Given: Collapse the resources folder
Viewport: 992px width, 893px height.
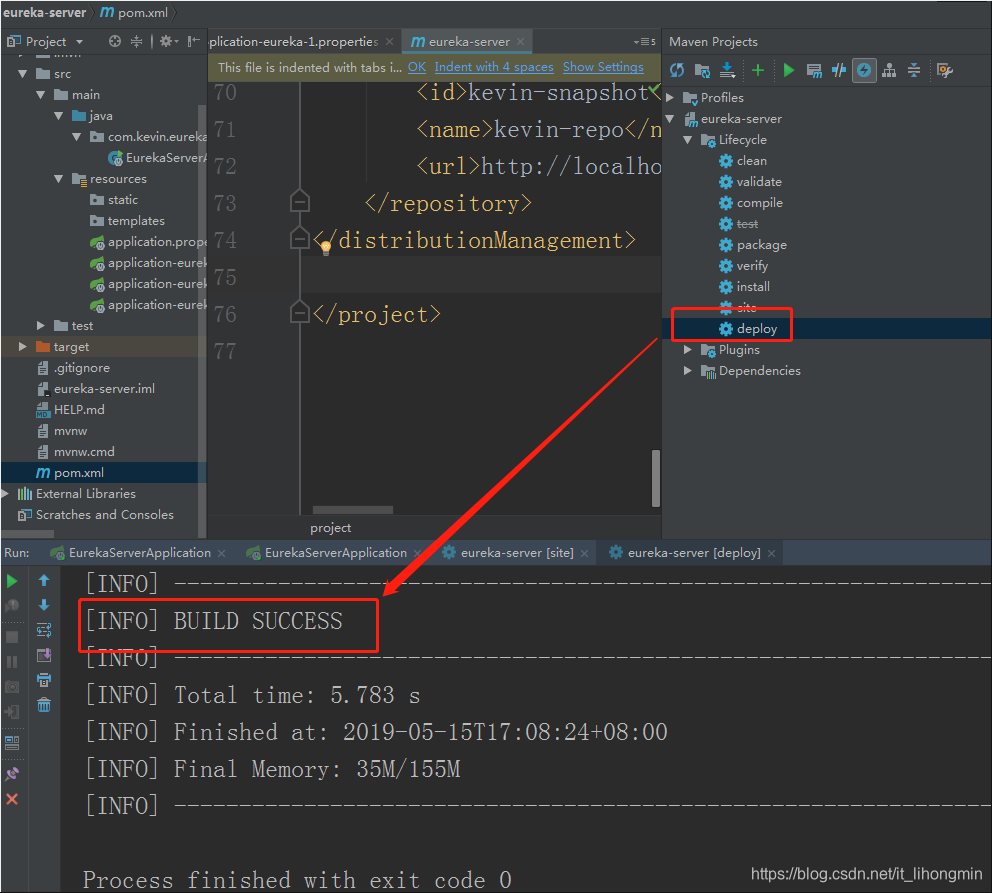Looking at the screenshot, I should [59, 179].
